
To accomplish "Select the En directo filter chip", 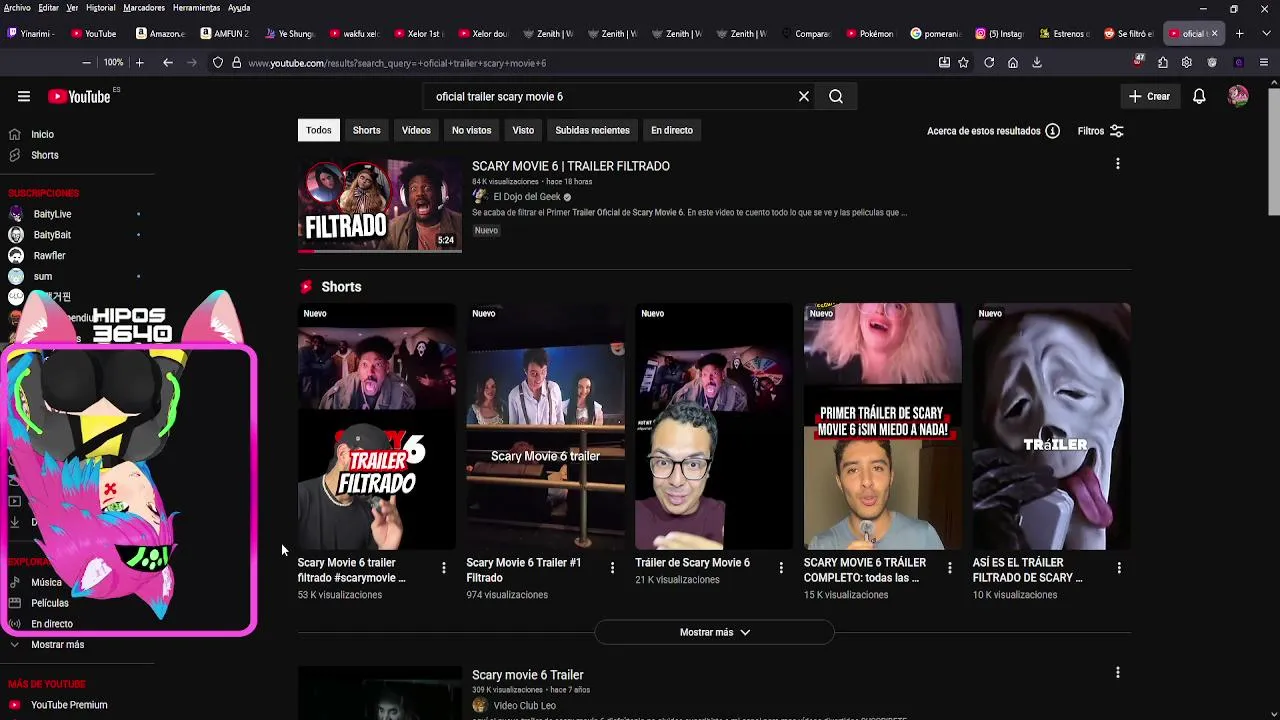I will (x=672, y=130).
